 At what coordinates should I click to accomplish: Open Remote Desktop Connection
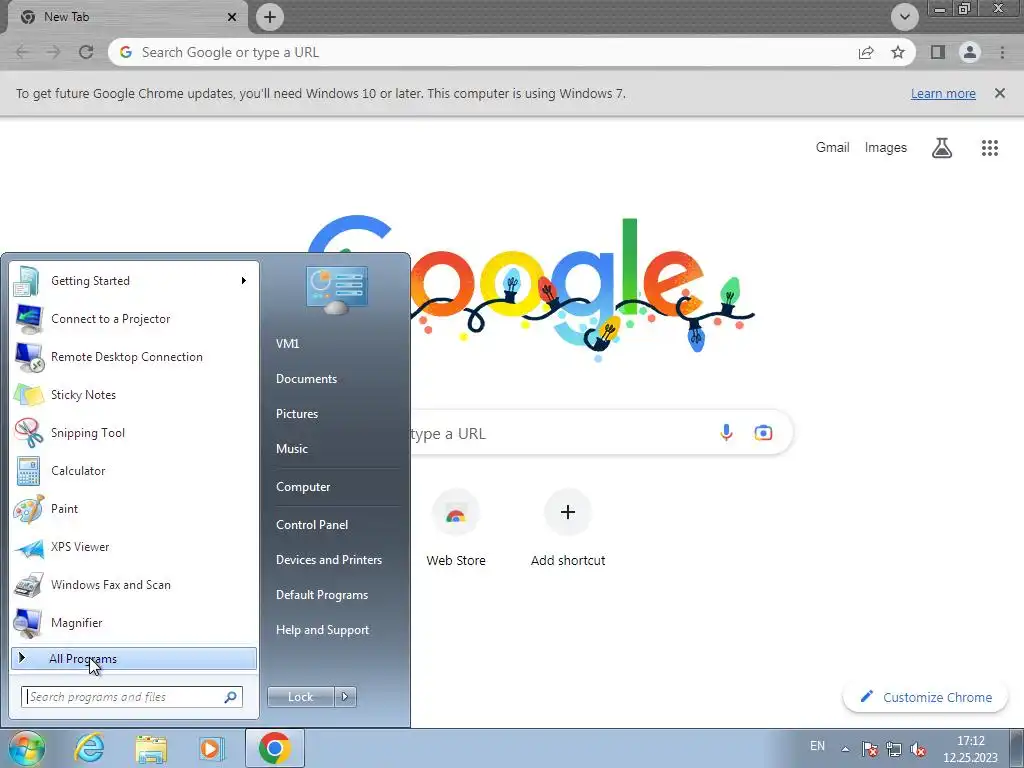pos(134,357)
